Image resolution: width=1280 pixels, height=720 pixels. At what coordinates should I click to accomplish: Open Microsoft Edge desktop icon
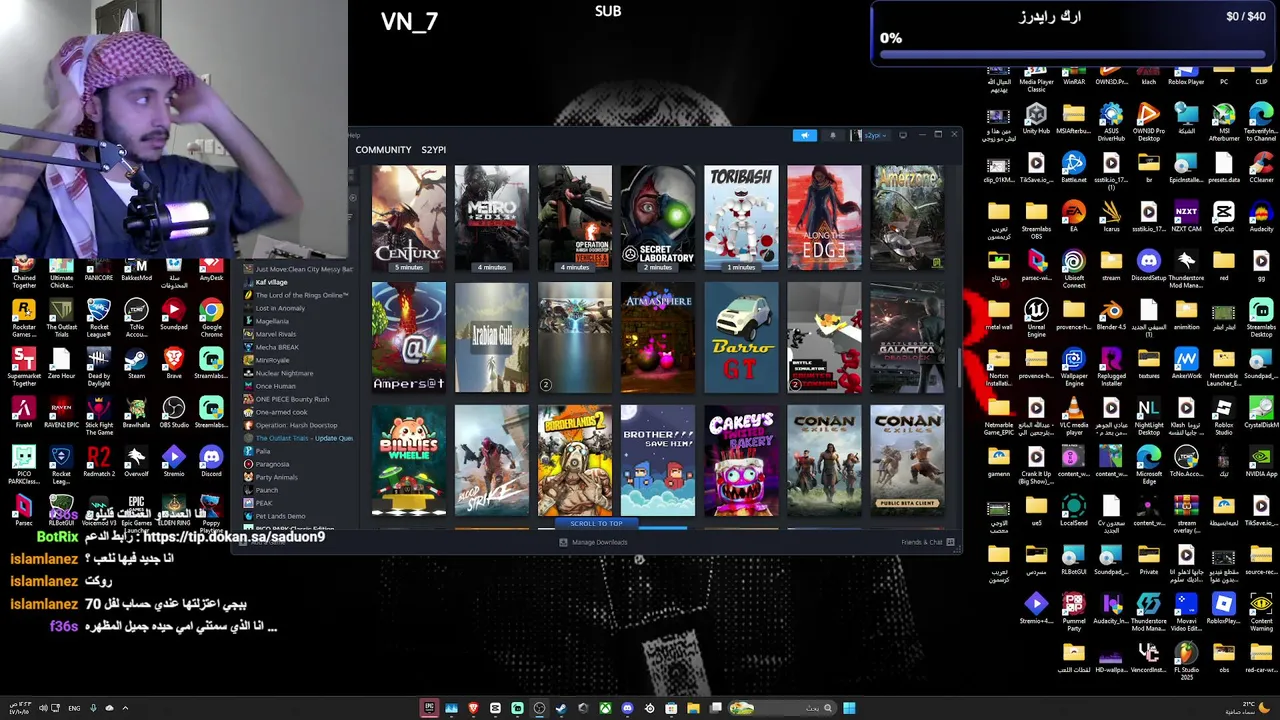pyautogui.click(x=1149, y=464)
